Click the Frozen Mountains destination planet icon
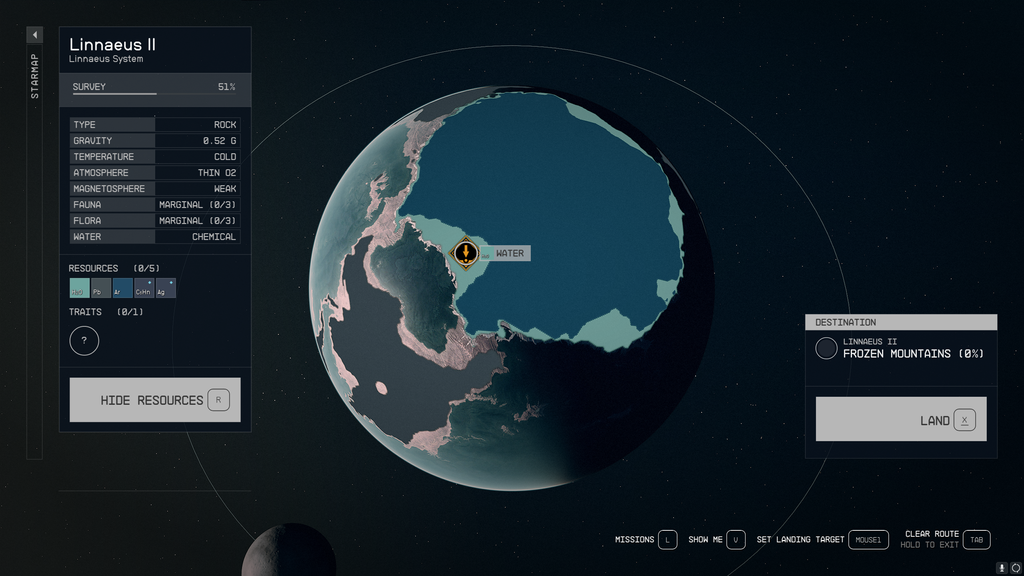1024x576 pixels. point(827,348)
